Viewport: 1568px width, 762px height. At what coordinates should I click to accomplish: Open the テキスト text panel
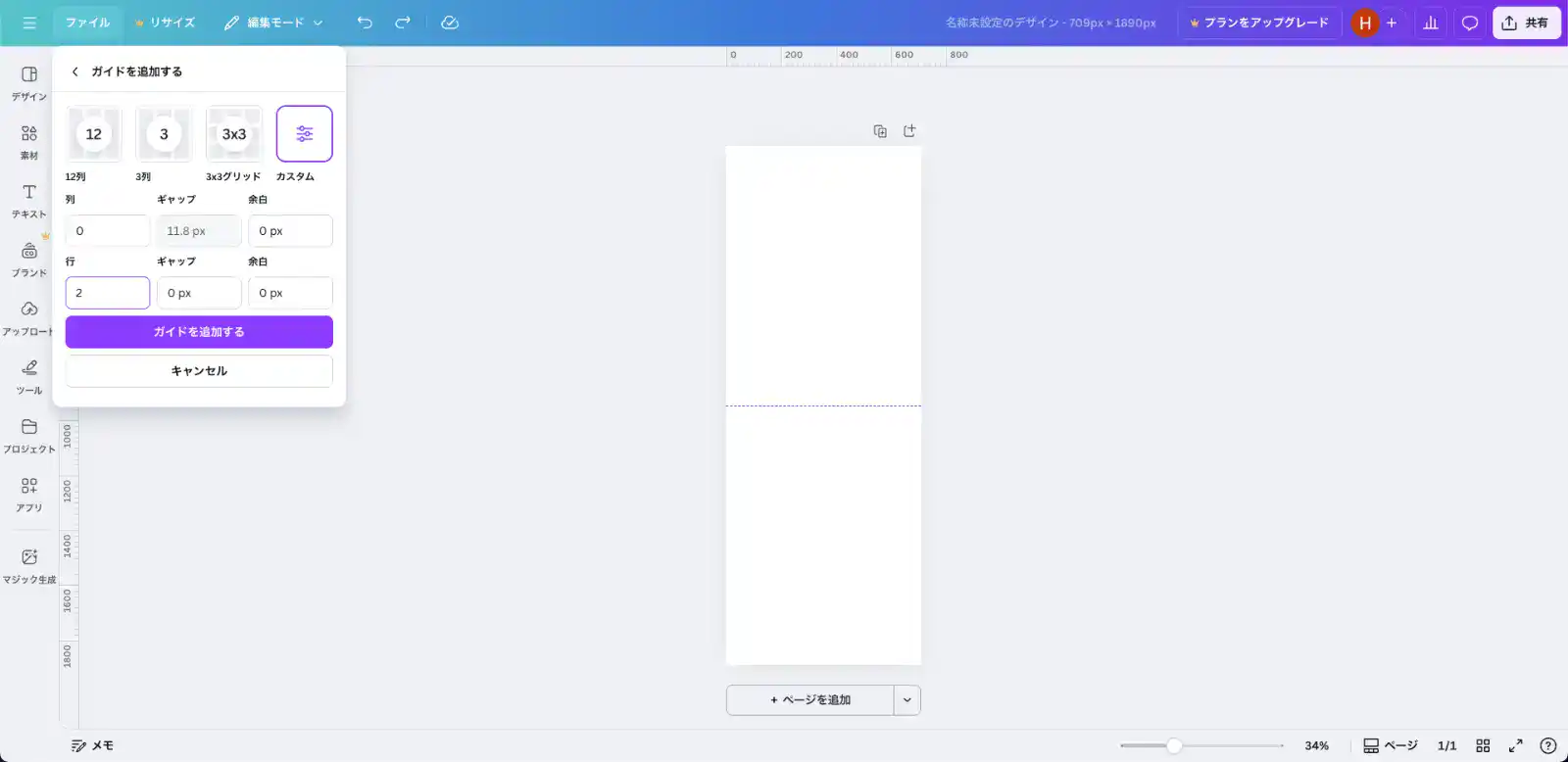(29, 200)
